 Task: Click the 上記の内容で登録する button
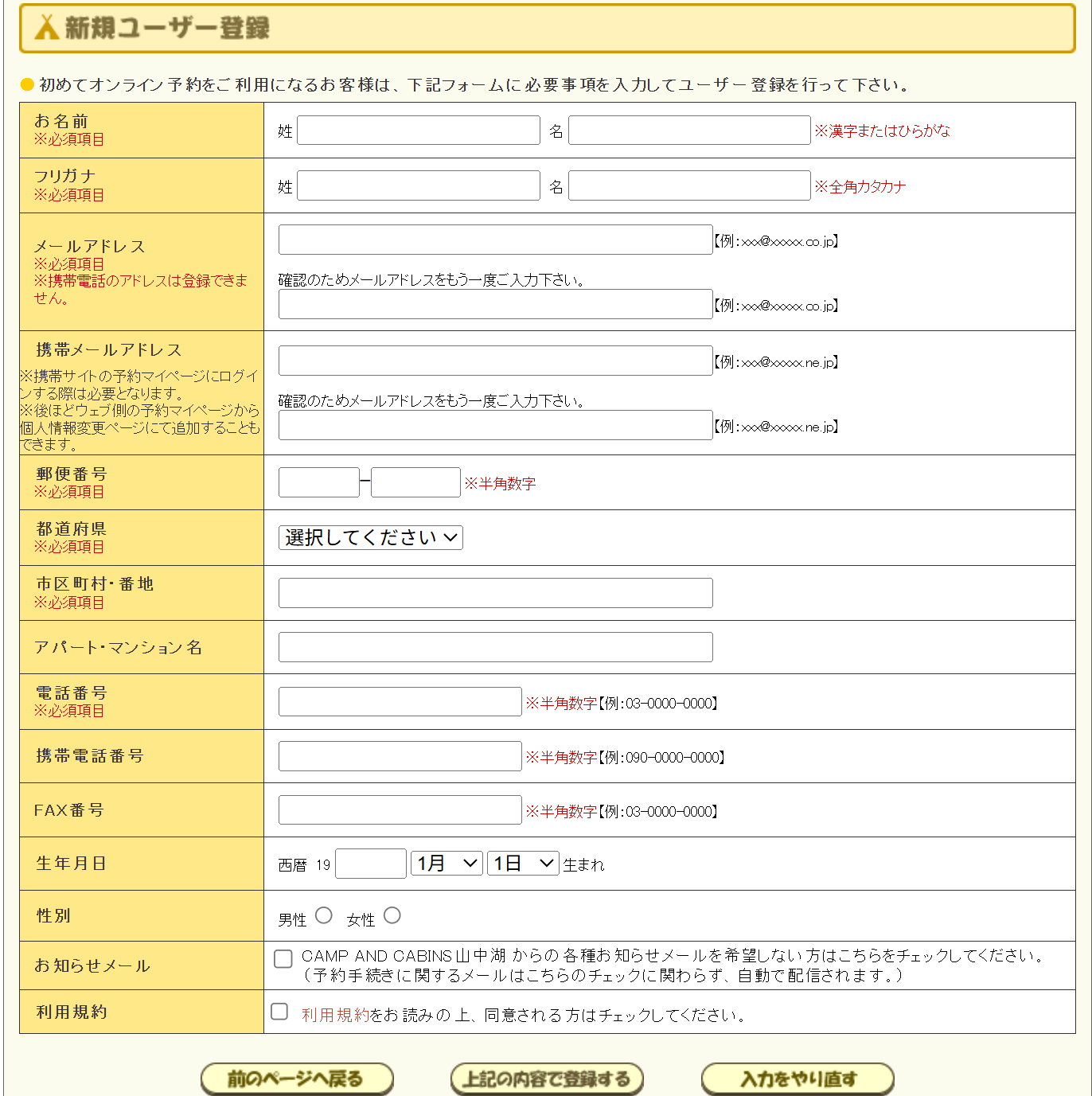click(x=547, y=1079)
